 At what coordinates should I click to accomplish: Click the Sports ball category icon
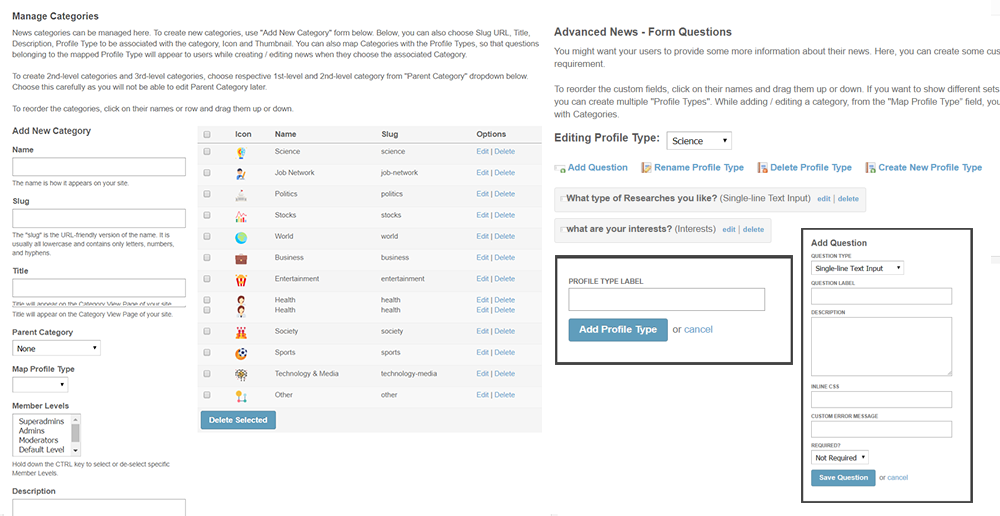click(241, 353)
